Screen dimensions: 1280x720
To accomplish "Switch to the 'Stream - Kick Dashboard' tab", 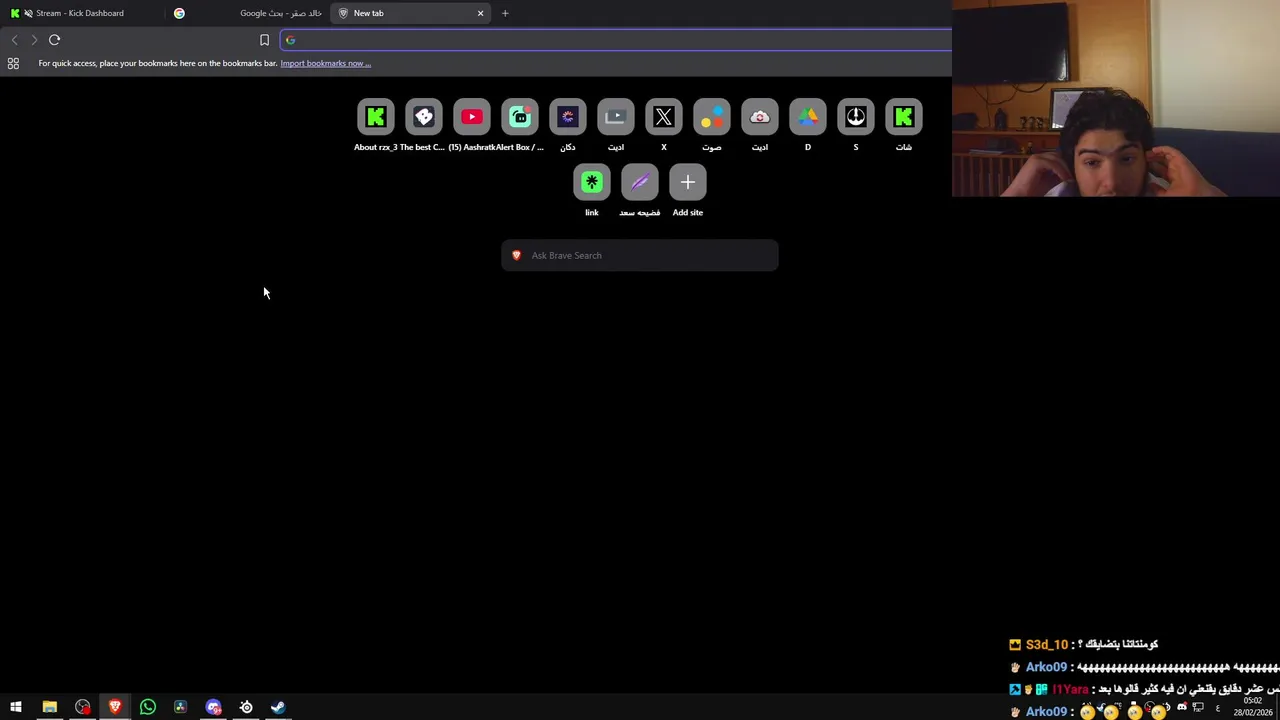I will [x=80, y=13].
